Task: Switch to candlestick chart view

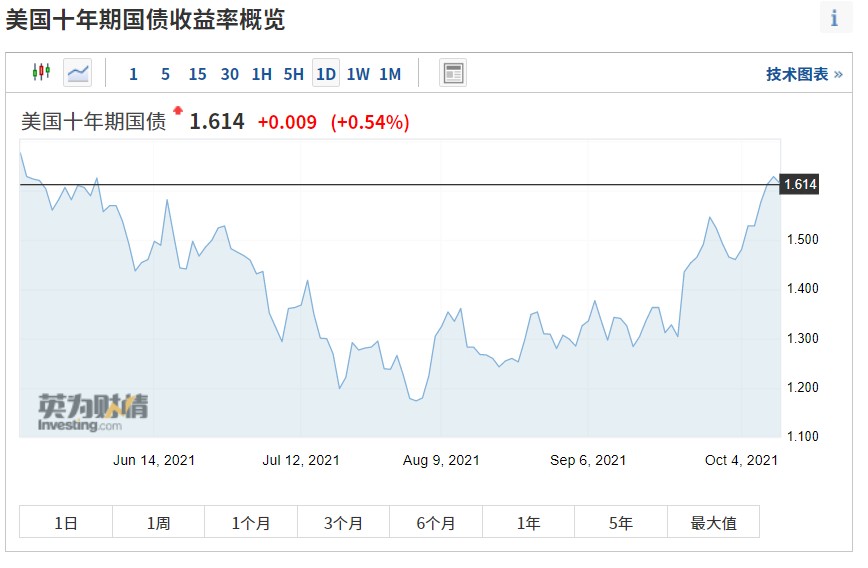Action: coord(42,73)
